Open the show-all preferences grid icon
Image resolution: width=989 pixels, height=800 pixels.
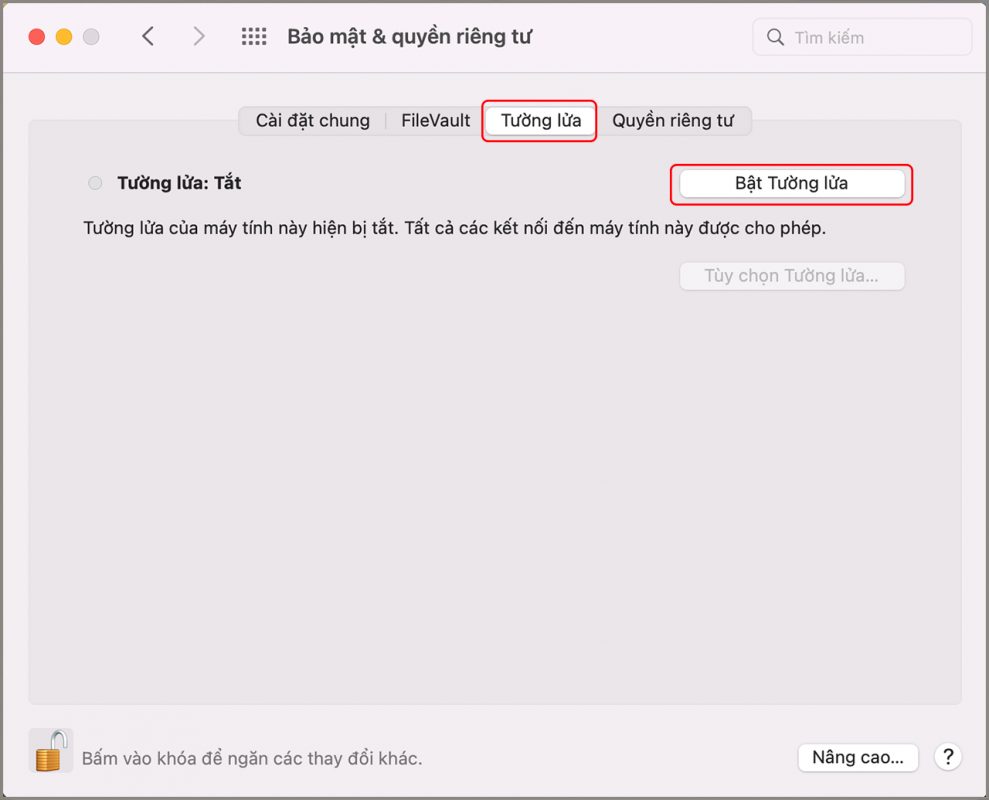pyautogui.click(x=254, y=37)
